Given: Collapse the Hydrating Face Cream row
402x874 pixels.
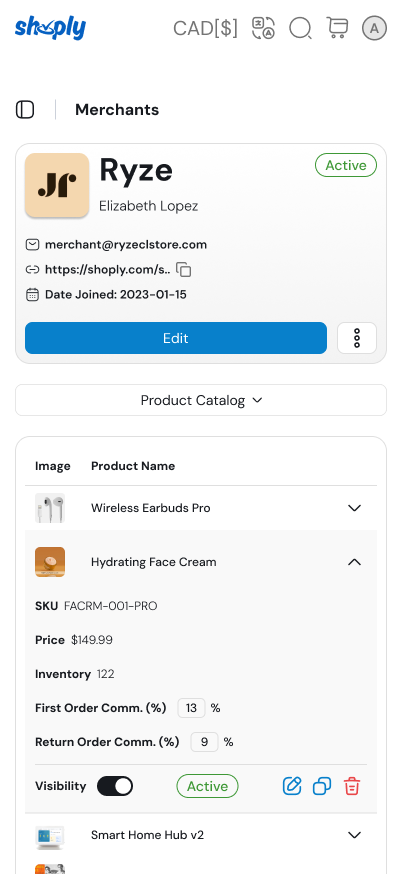Looking at the screenshot, I should 355,562.
